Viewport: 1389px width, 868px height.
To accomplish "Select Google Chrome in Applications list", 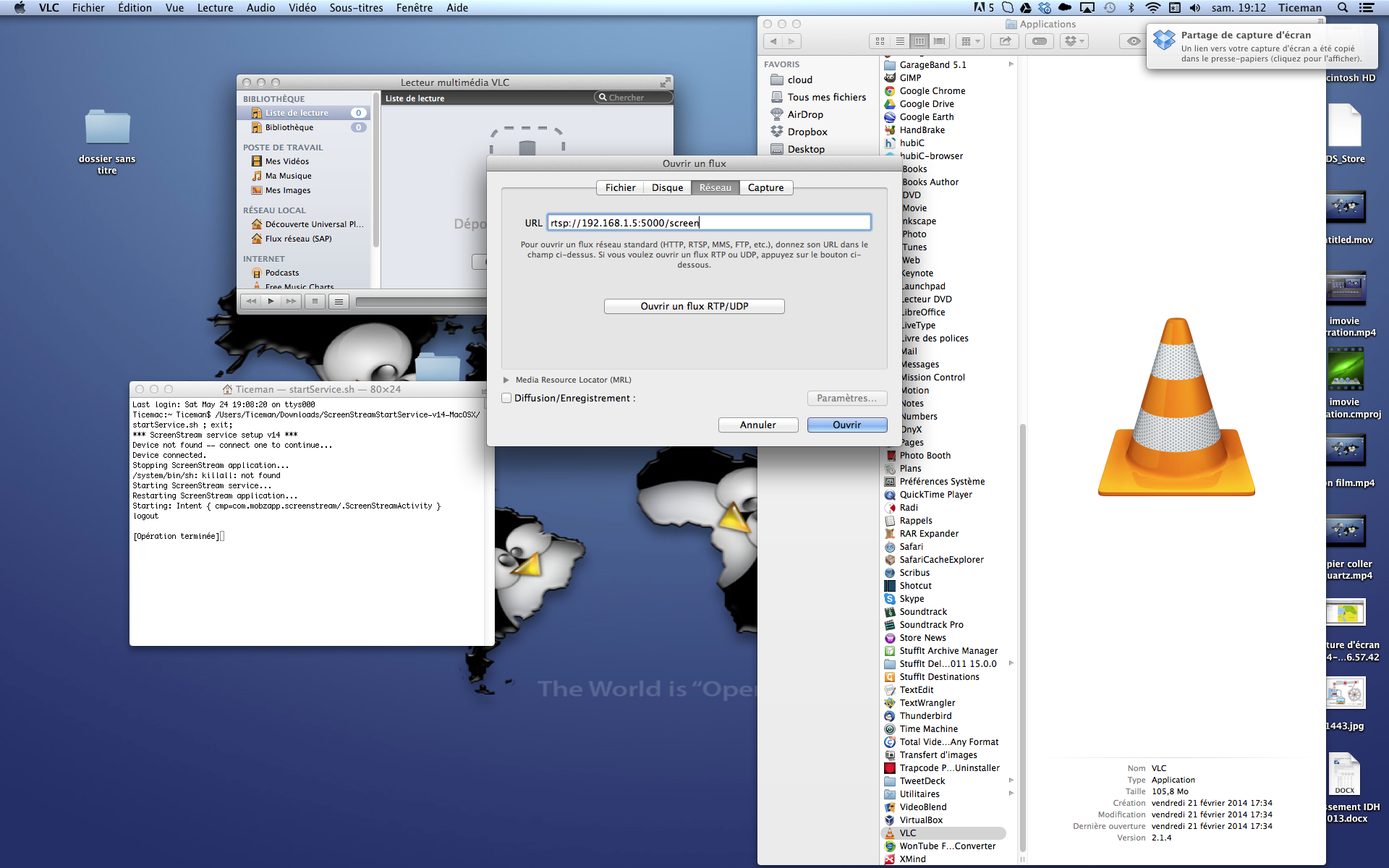I will [x=932, y=91].
